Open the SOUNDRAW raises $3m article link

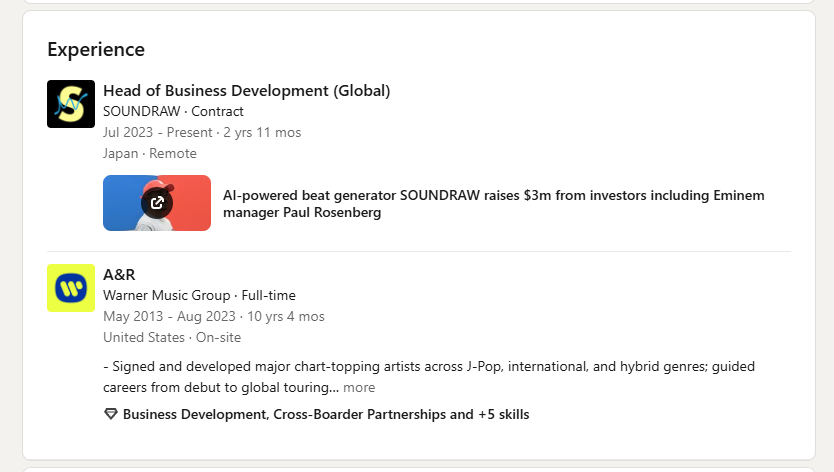point(494,204)
